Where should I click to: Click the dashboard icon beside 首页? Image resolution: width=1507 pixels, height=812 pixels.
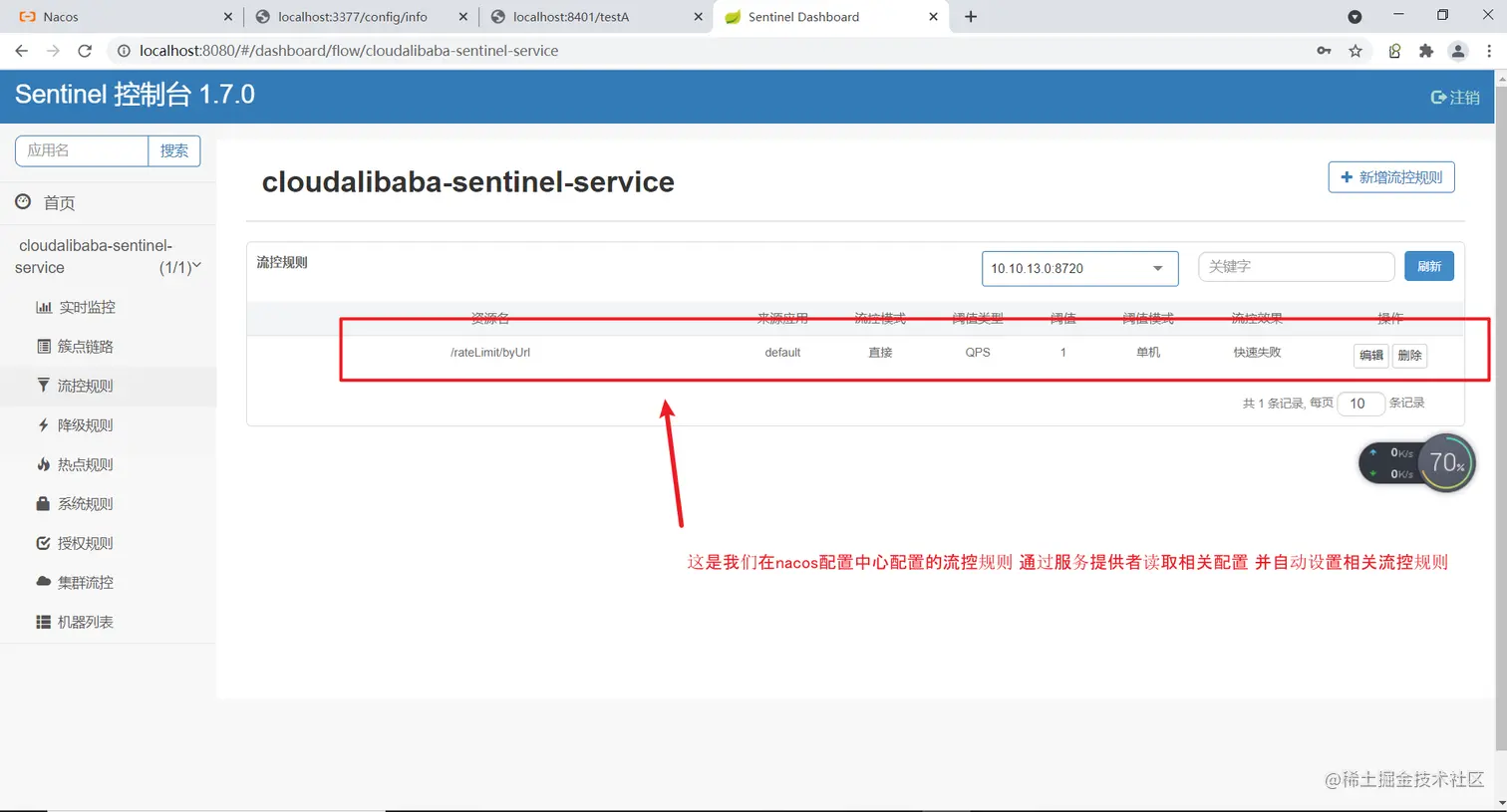pyautogui.click(x=23, y=201)
